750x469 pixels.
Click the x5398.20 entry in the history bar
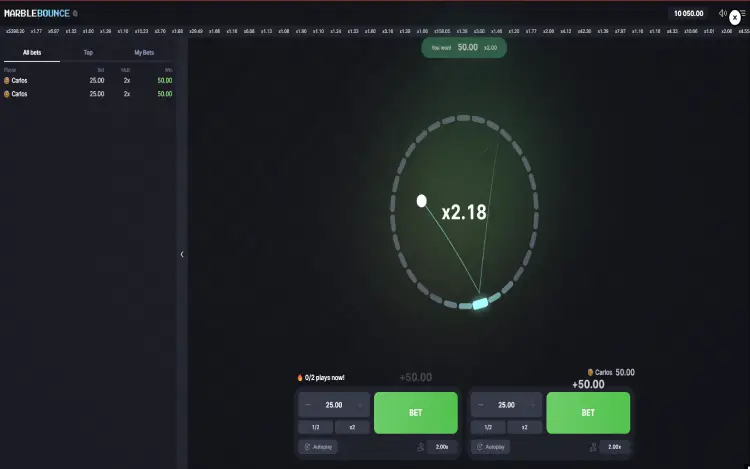point(15,31)
